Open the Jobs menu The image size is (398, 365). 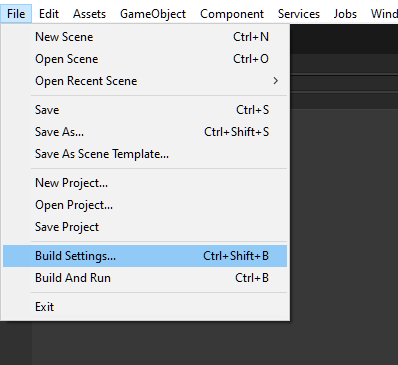click(345, 14)
